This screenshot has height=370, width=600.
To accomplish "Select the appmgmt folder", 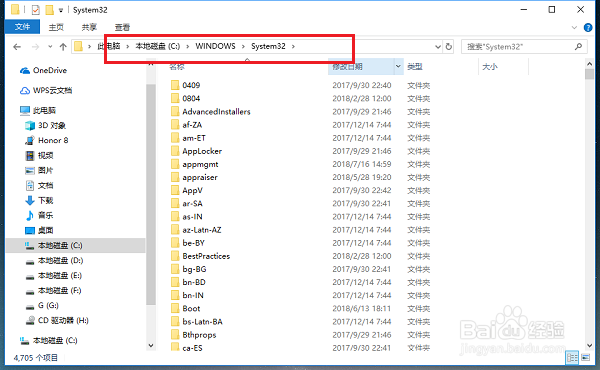I will (194, 164).
